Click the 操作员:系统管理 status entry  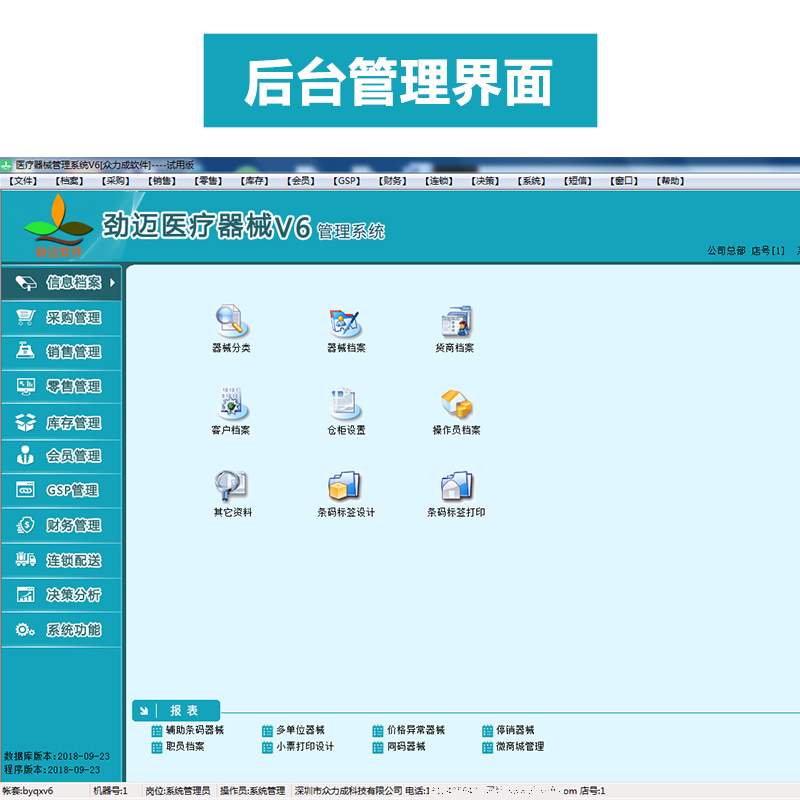253,791
